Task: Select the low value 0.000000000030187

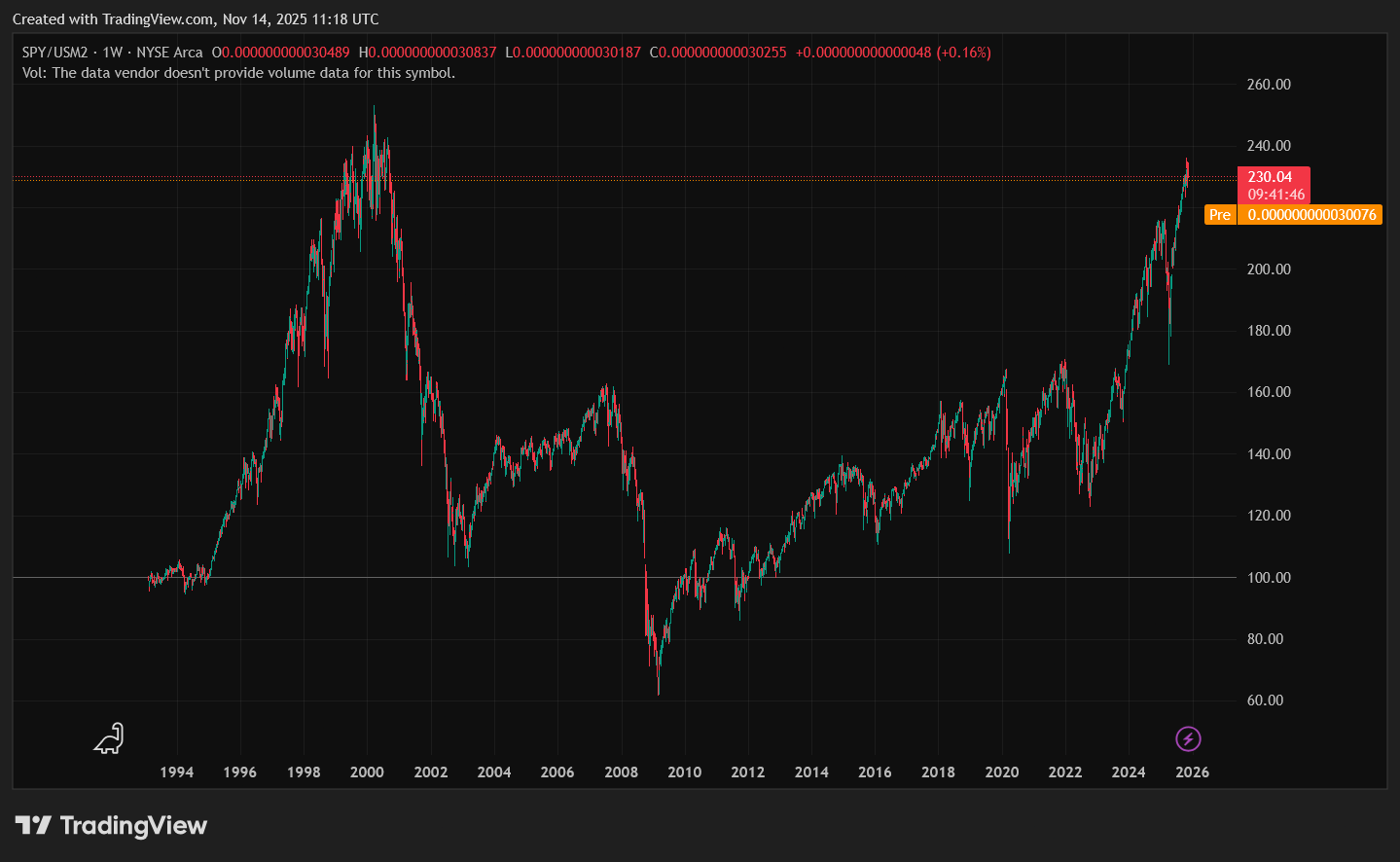Action: [x=577, y=53]
